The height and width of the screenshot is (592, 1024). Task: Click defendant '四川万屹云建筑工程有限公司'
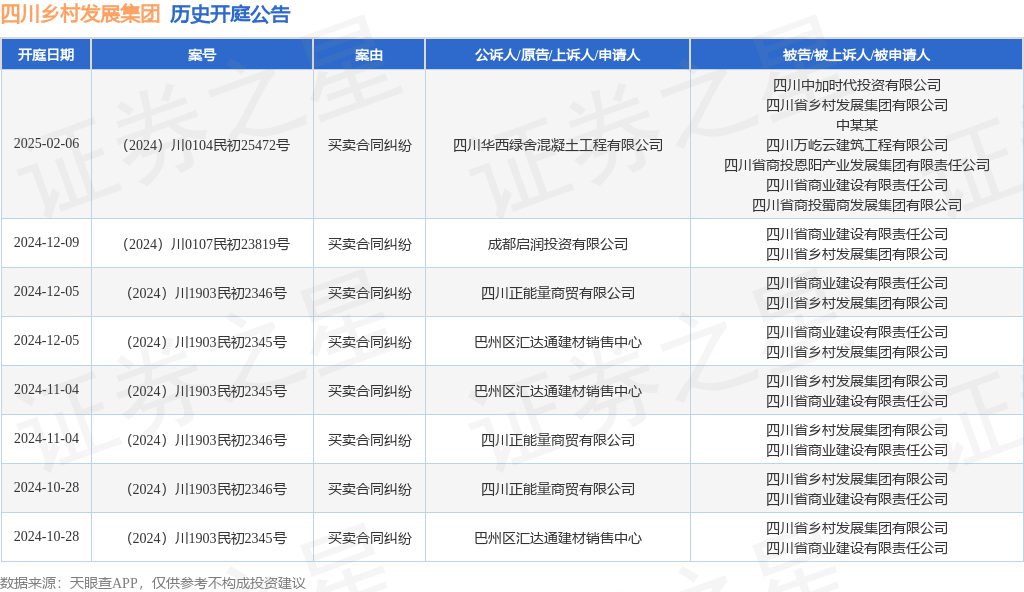(x=857, y=145)
